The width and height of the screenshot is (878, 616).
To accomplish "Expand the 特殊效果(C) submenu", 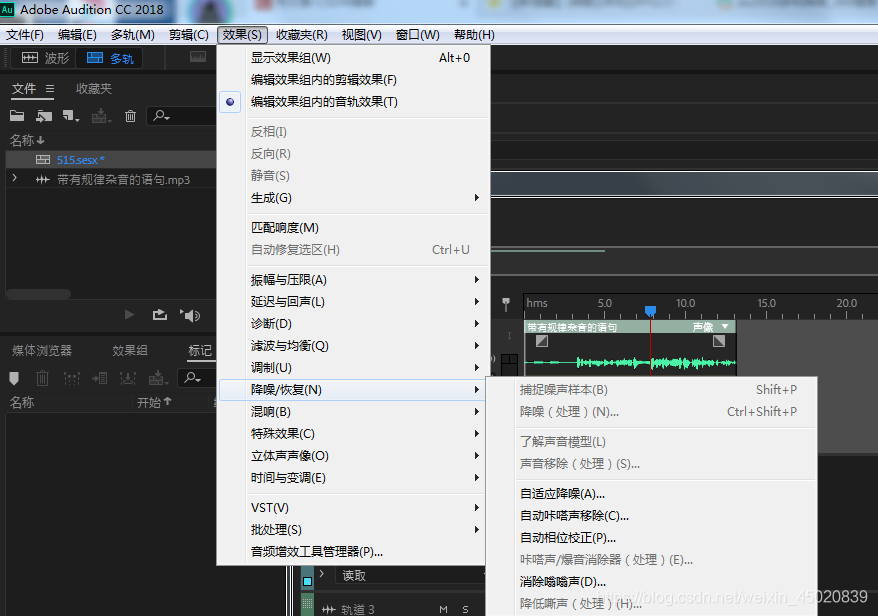I will 354,434.
